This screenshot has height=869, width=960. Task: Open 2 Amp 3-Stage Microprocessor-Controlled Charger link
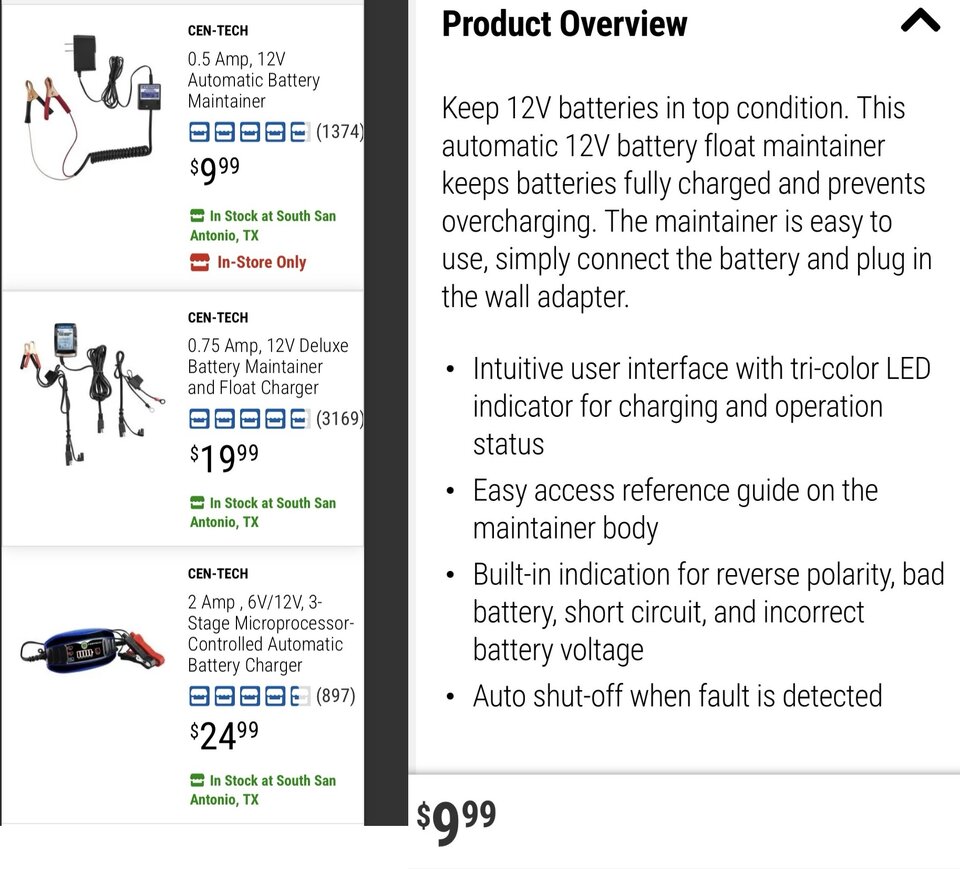pos(271,634)
